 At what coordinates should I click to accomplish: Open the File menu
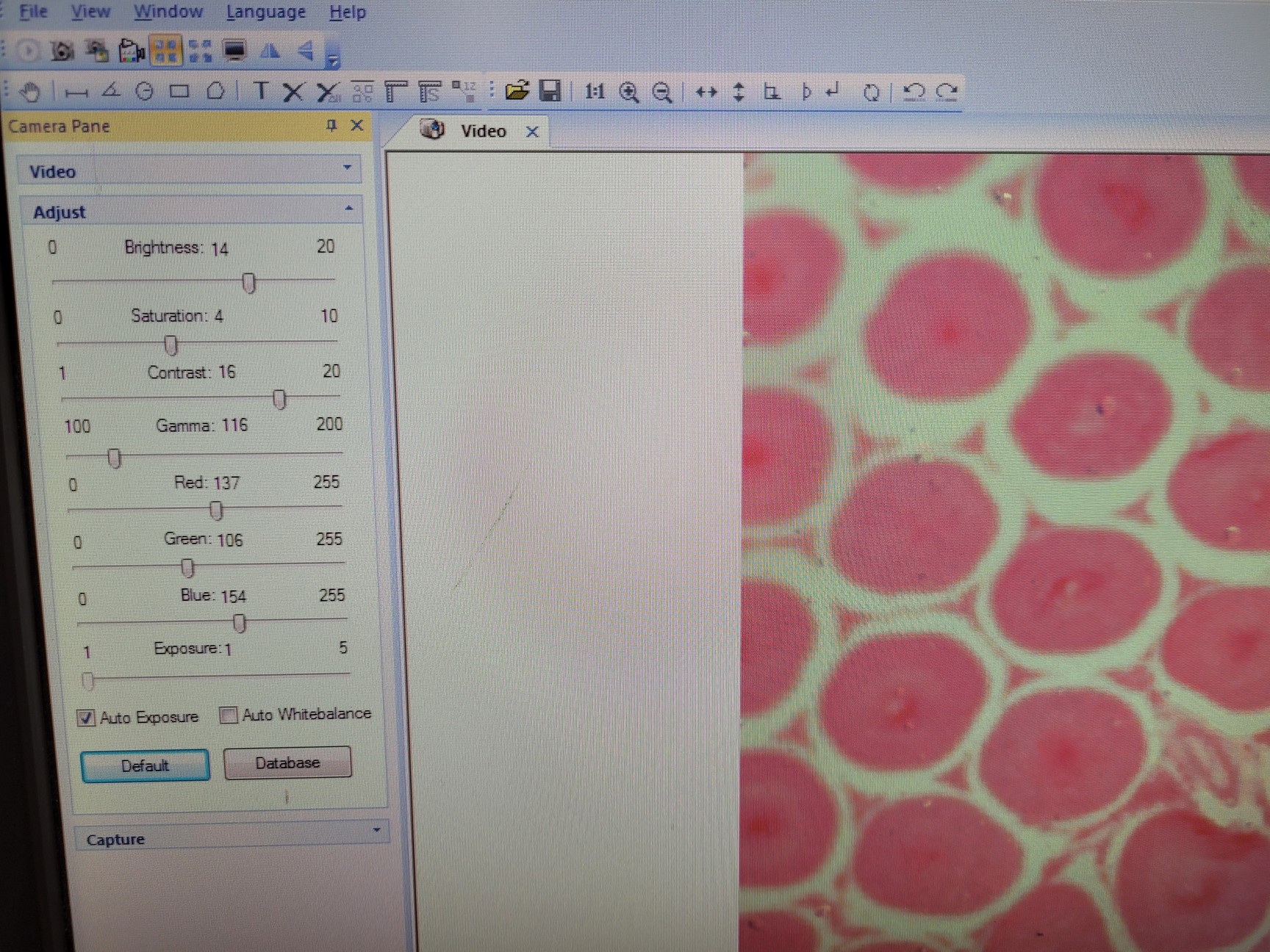click(33, 12)
